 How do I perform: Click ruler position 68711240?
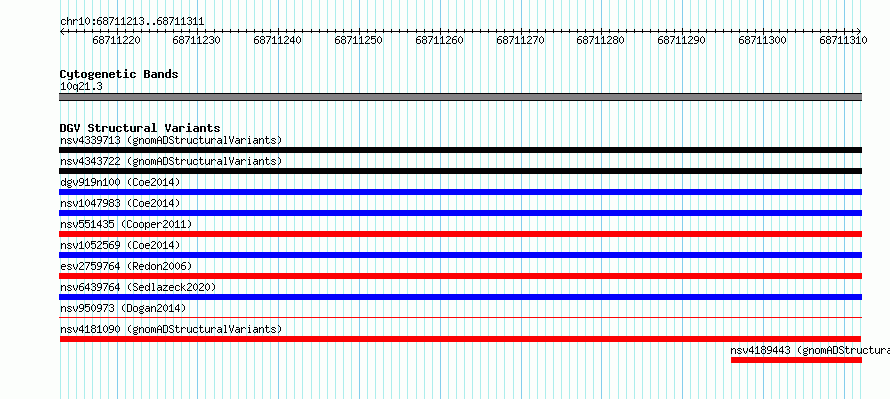click(x=278, y=40)
